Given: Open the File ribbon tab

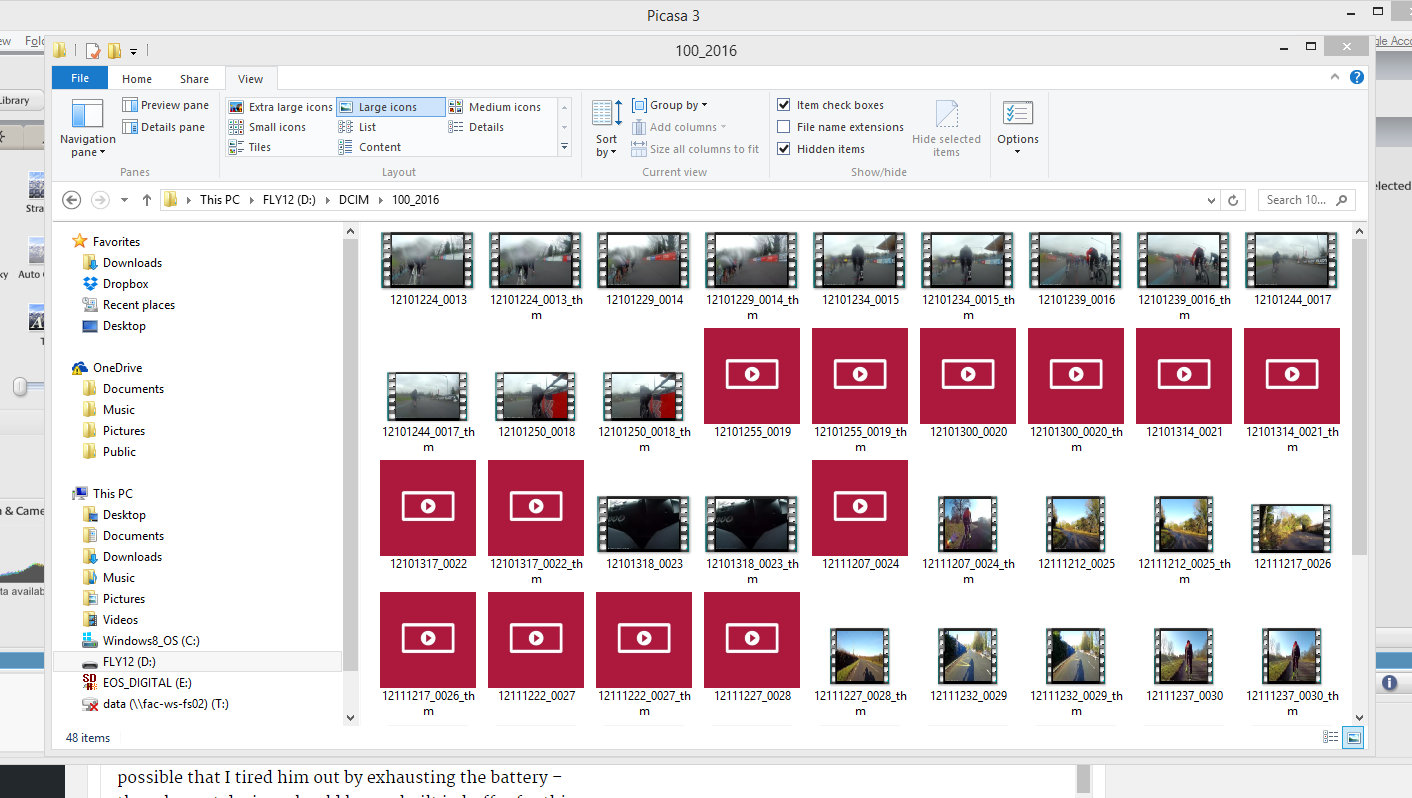Looking at the screenshot, I should [80, 79].
